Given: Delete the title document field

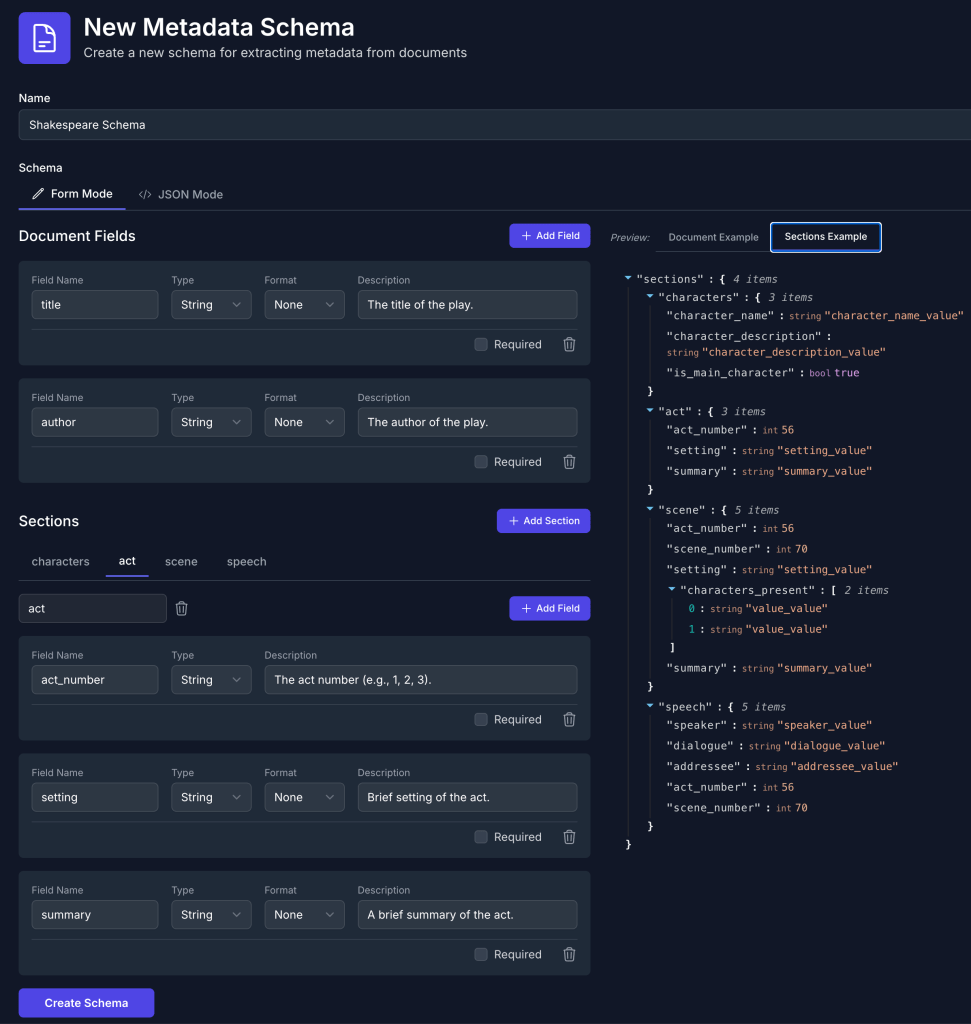Looking at the screenshot, I should 569,344.
